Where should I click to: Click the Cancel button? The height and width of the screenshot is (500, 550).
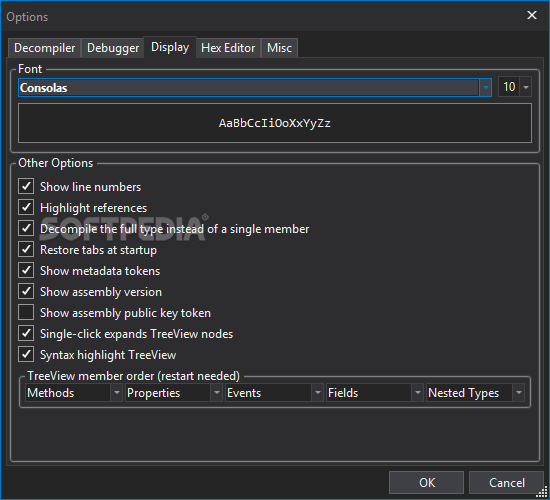[x=507, y=482]
